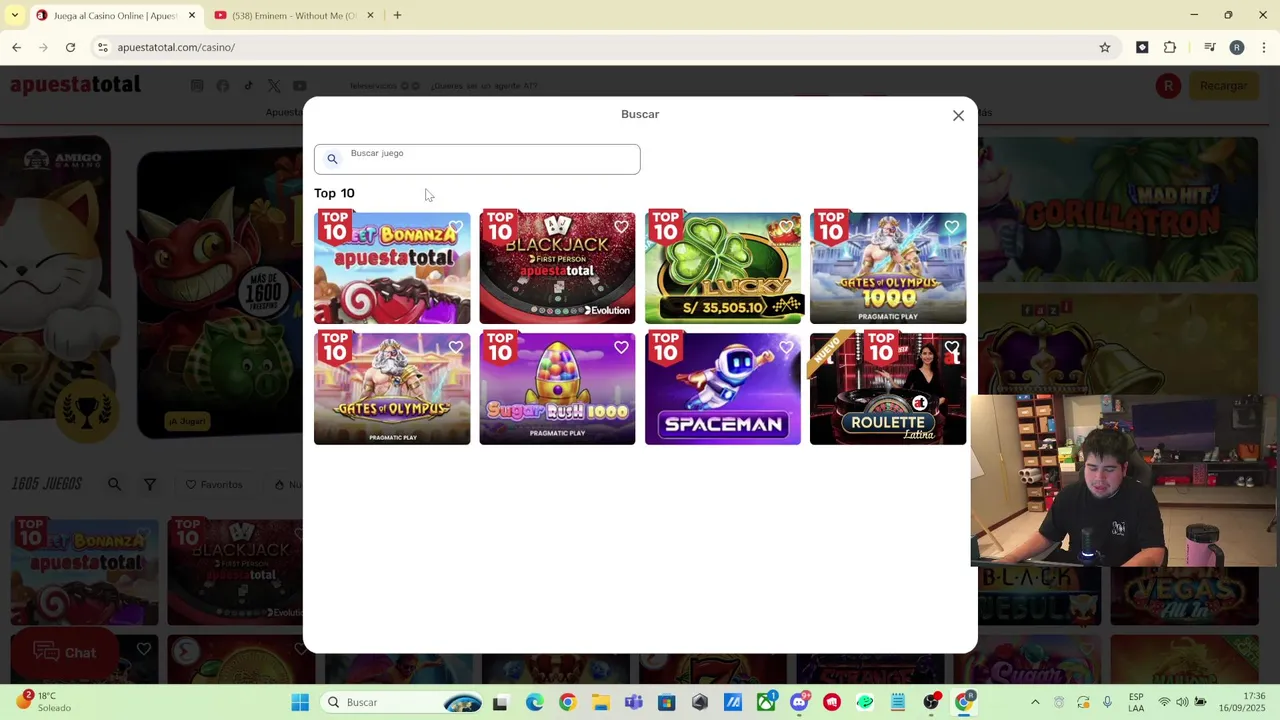Open the Gates of Olympus 1000 game

888,268
